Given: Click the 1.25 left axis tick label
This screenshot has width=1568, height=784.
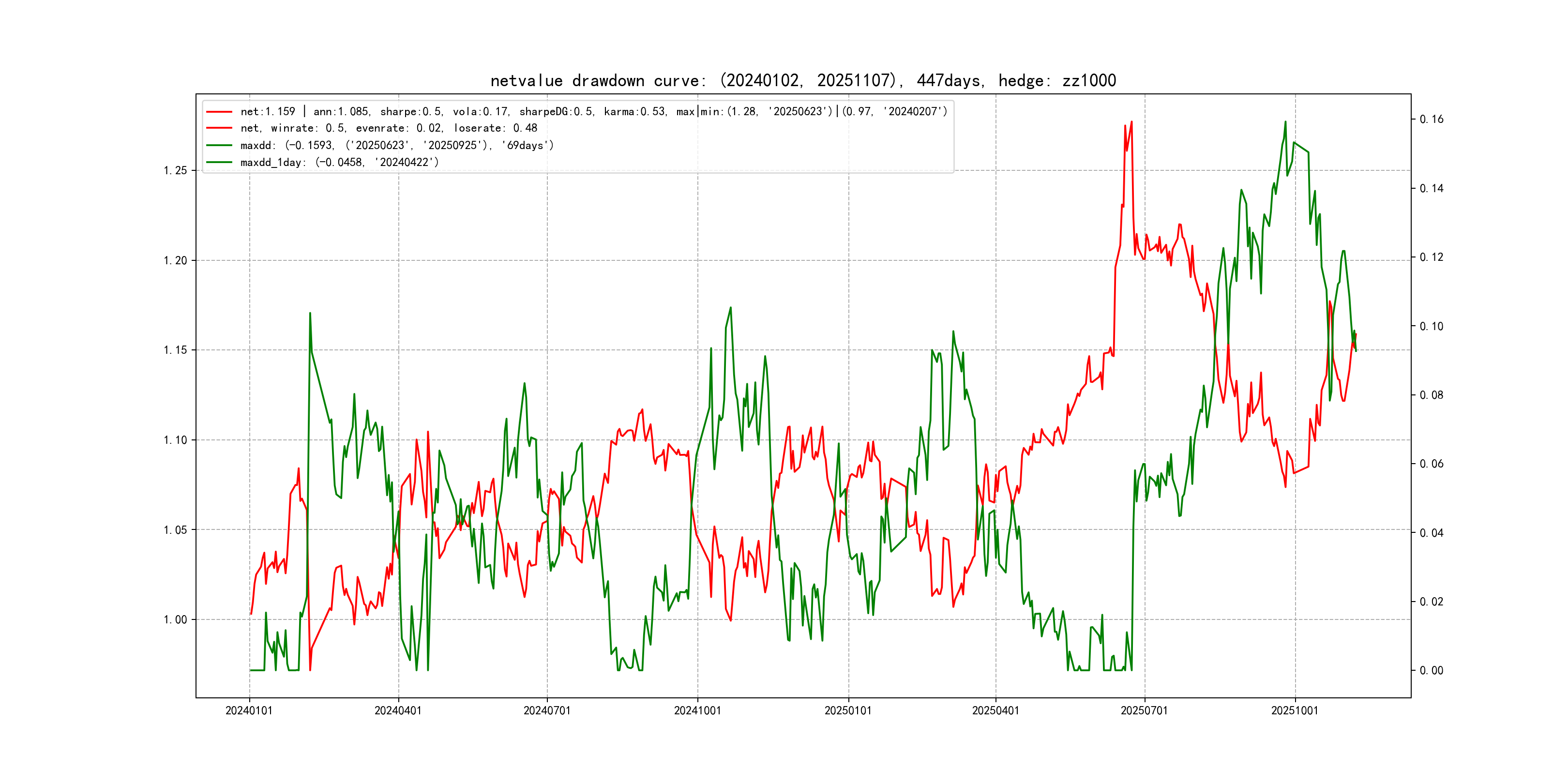Looking at the screenshot, I should (175, 170).
